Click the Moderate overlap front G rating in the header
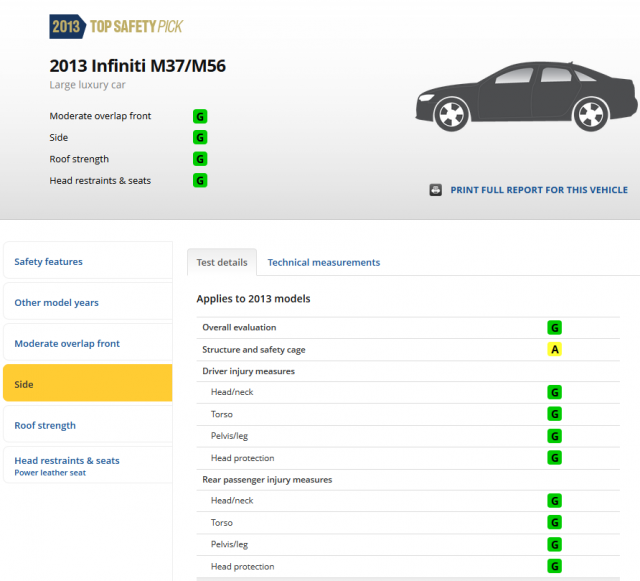The height and width of the screenshot is (581, 640). pyautogui.click(x=200, y=116)
